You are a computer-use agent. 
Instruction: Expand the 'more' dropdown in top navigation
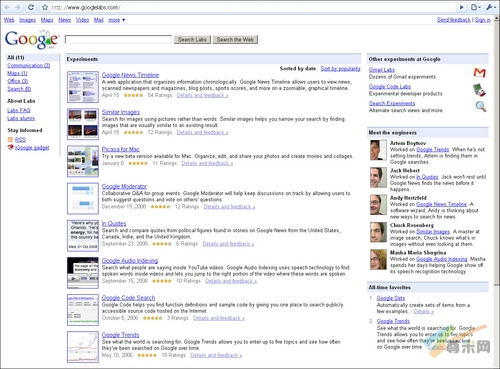coord(117,20)
